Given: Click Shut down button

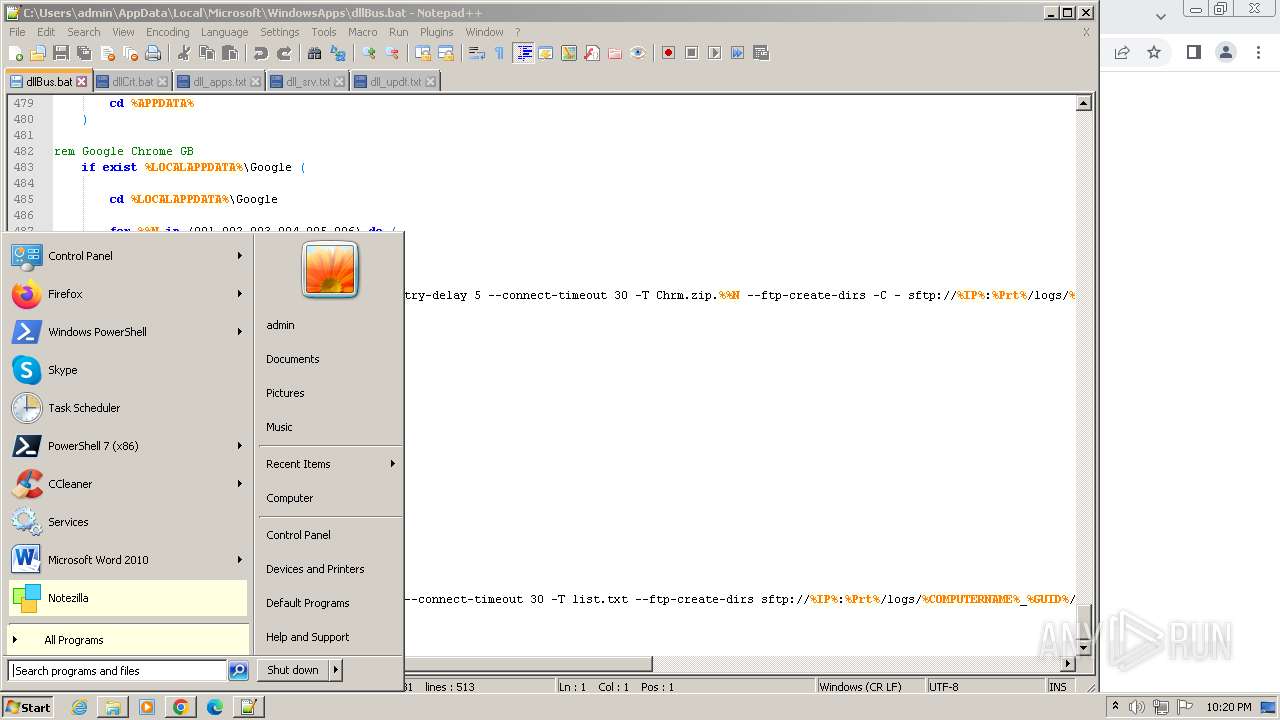Looking at the screenshot, I should pos(293,670).
